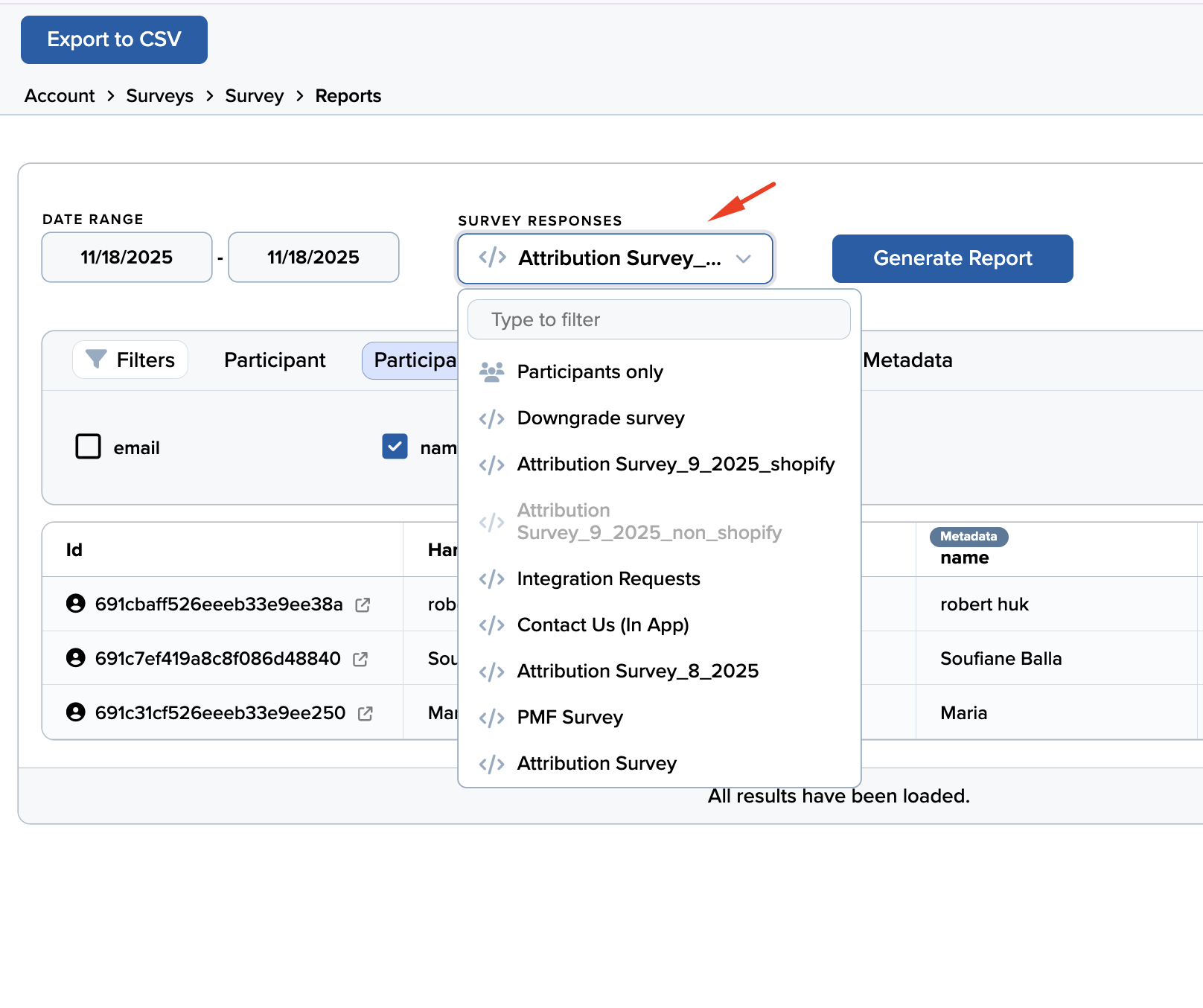Screen dimensions: 1203x1008
Task: Open external link icon for 691cbaff526eeeb33e9ee38a
Action: tap(363, 605)
